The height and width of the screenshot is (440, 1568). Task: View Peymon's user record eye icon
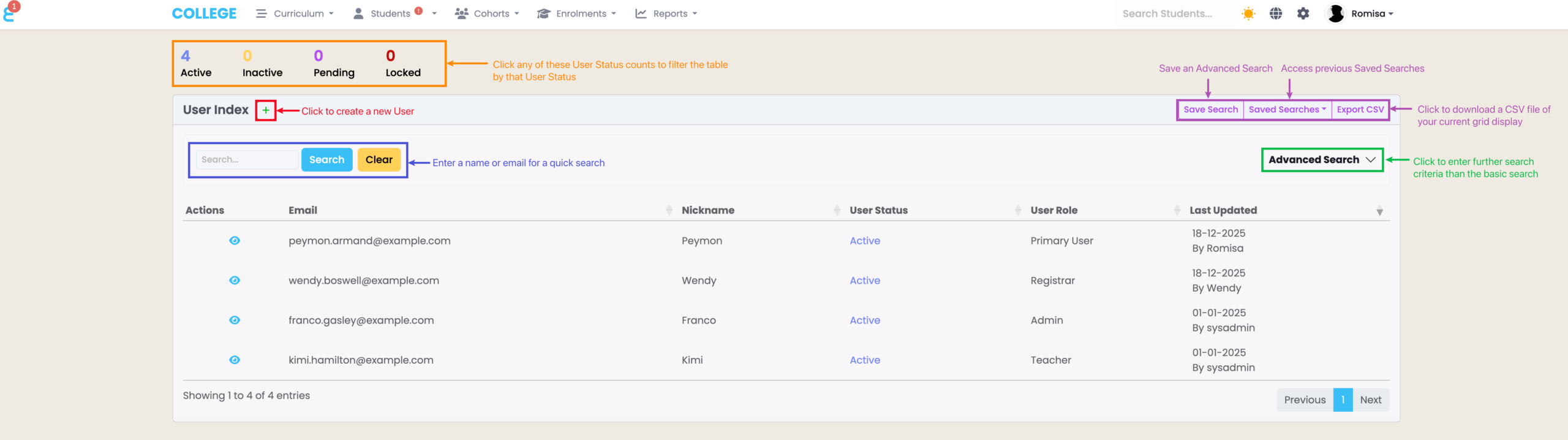[x=235, y=241]
